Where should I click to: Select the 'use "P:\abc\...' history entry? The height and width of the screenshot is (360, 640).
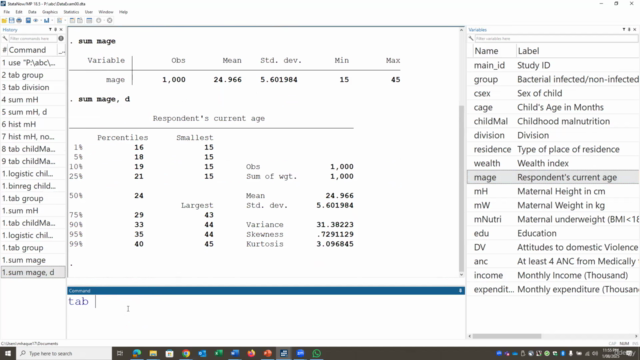tap(33, 63)
